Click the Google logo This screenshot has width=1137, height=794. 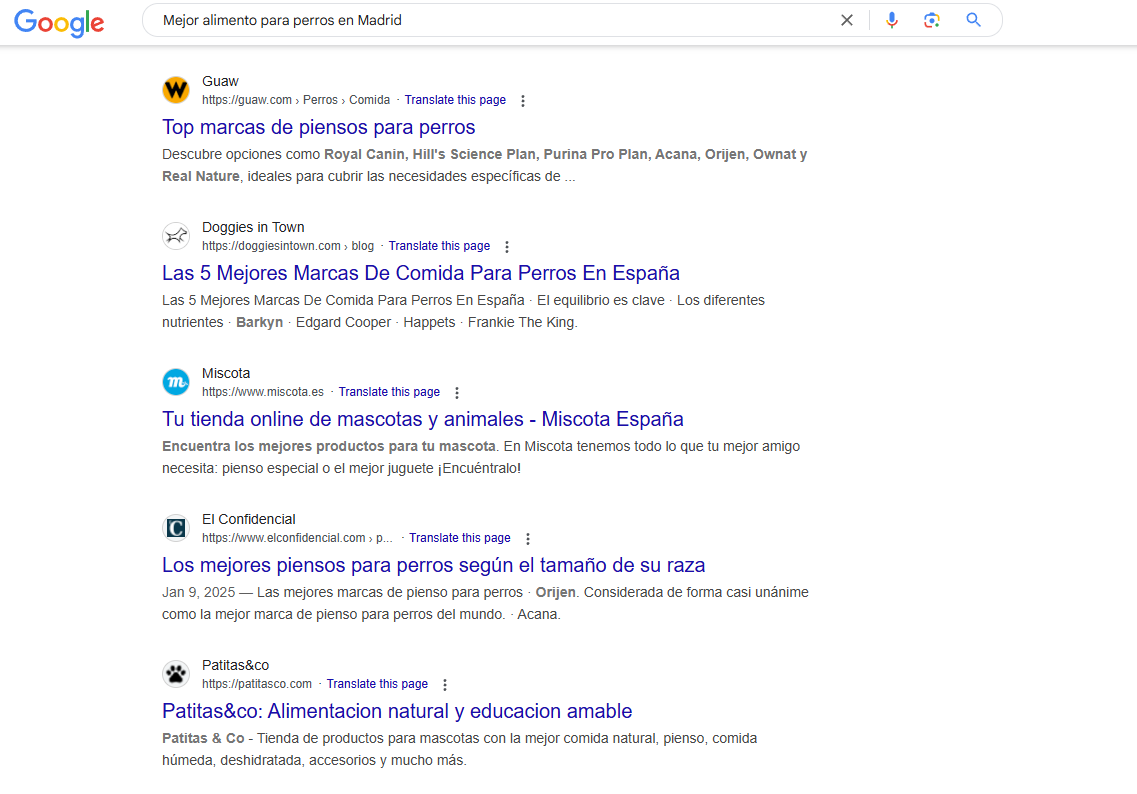click(59, 22)
